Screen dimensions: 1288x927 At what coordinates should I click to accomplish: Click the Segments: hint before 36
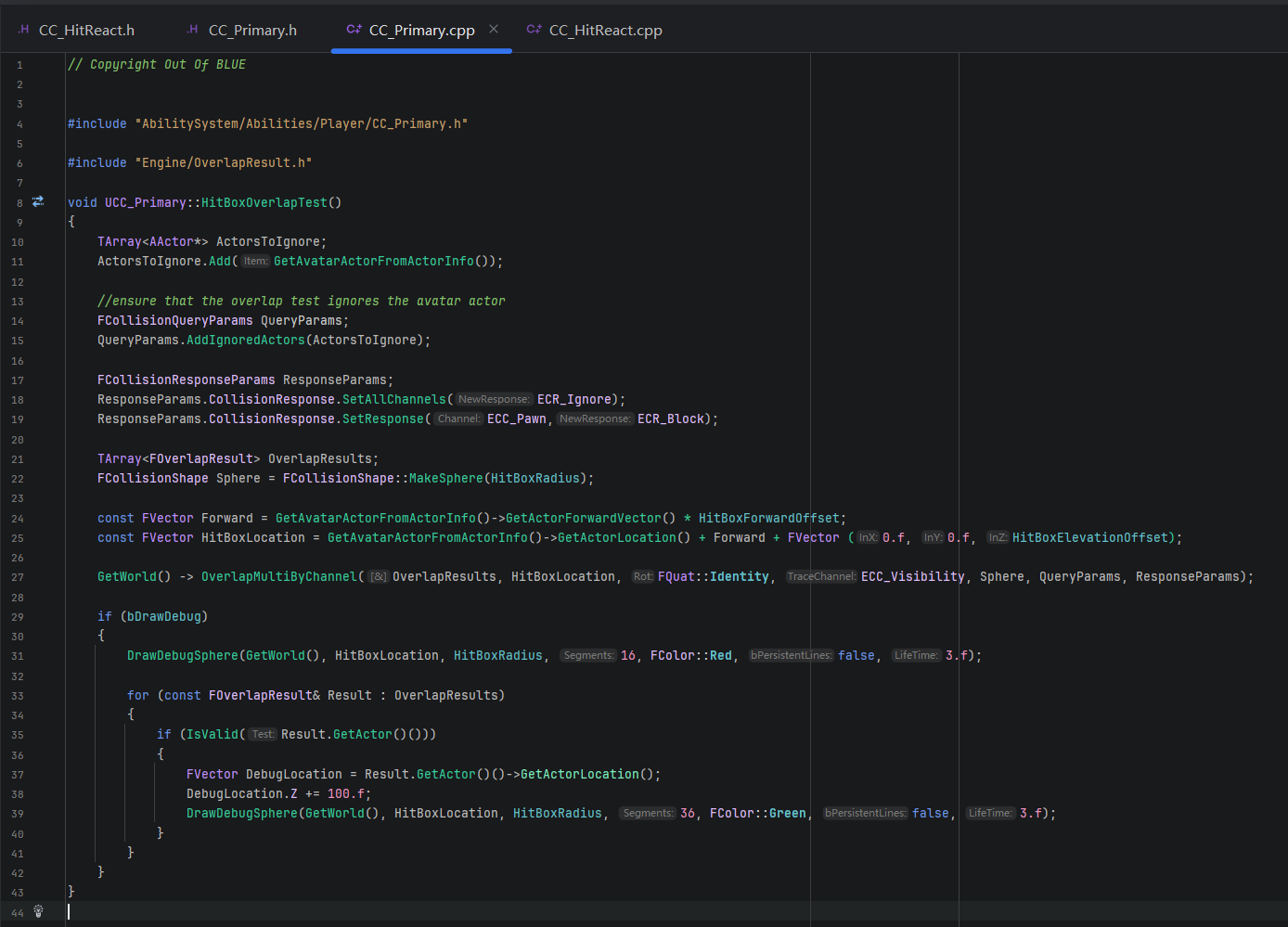648,813
